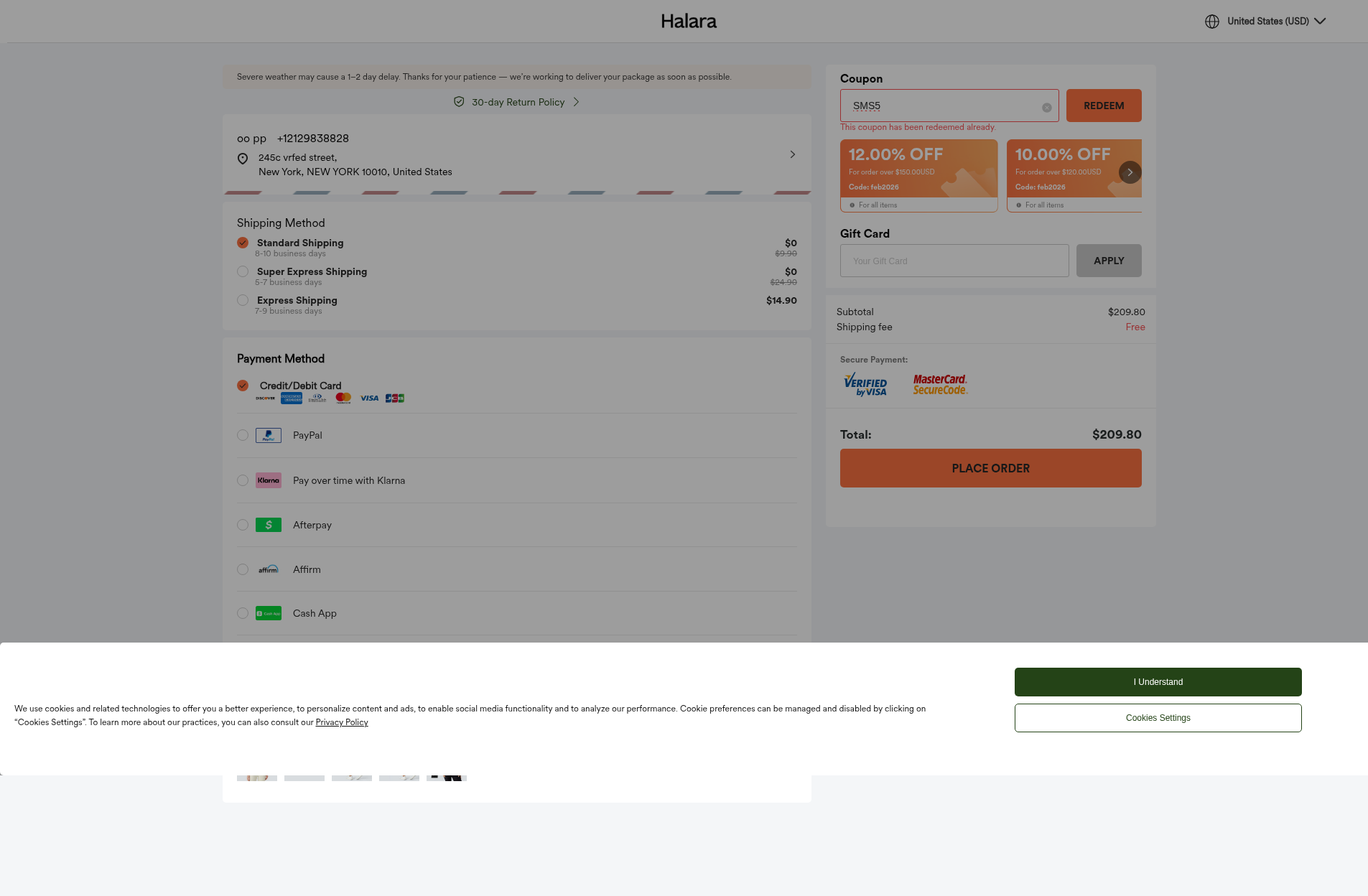Viewport: 1368px width, 896px height.
Task: Clear the coupon code field
Action: (1046, 108)
